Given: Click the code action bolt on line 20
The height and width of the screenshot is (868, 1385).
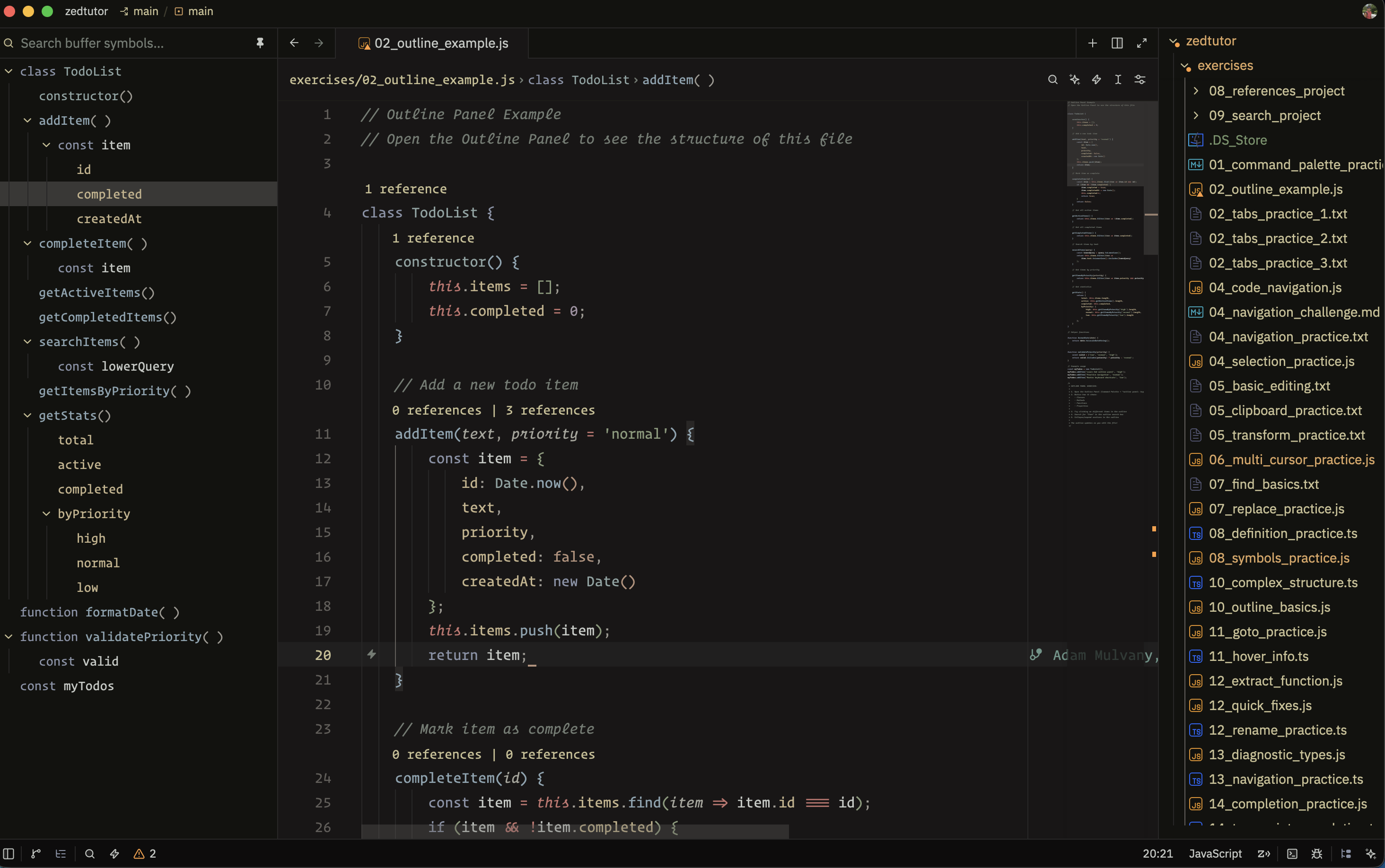Looking at the screenshot, I should pos(371,654).
